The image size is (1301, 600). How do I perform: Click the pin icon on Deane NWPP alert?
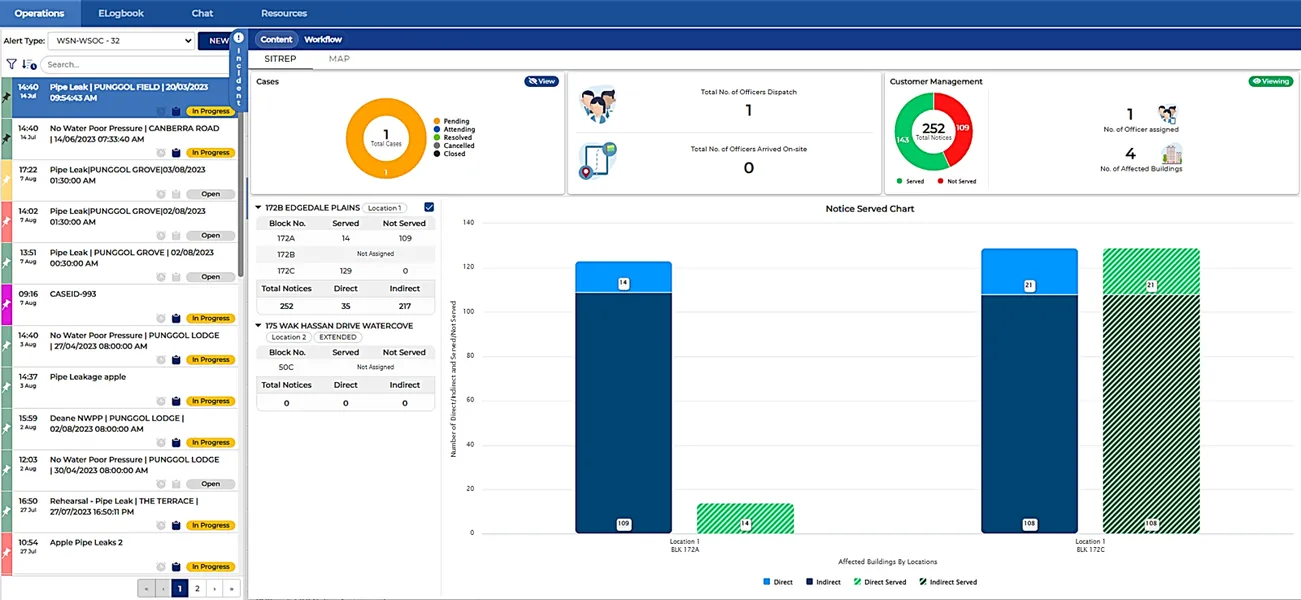point(6,429)
